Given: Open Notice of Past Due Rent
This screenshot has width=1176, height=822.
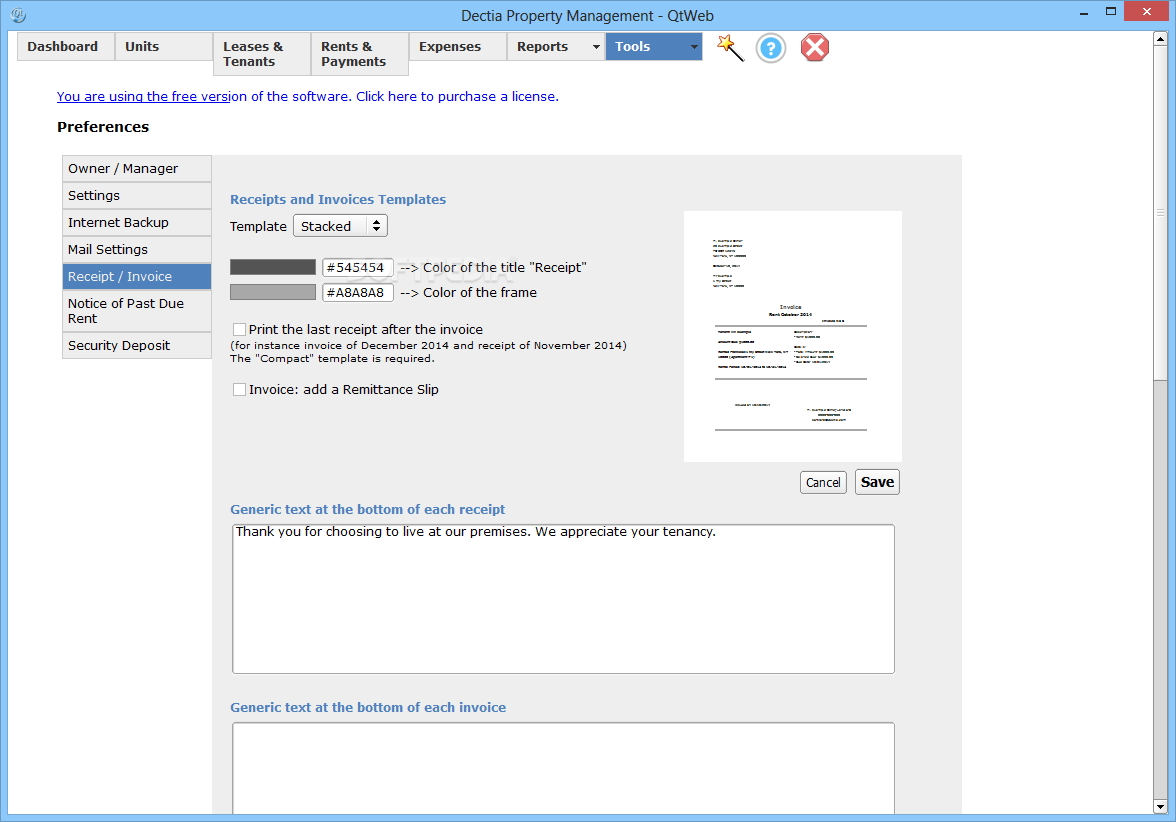Looking at the screenshot, I should point(136,311).
